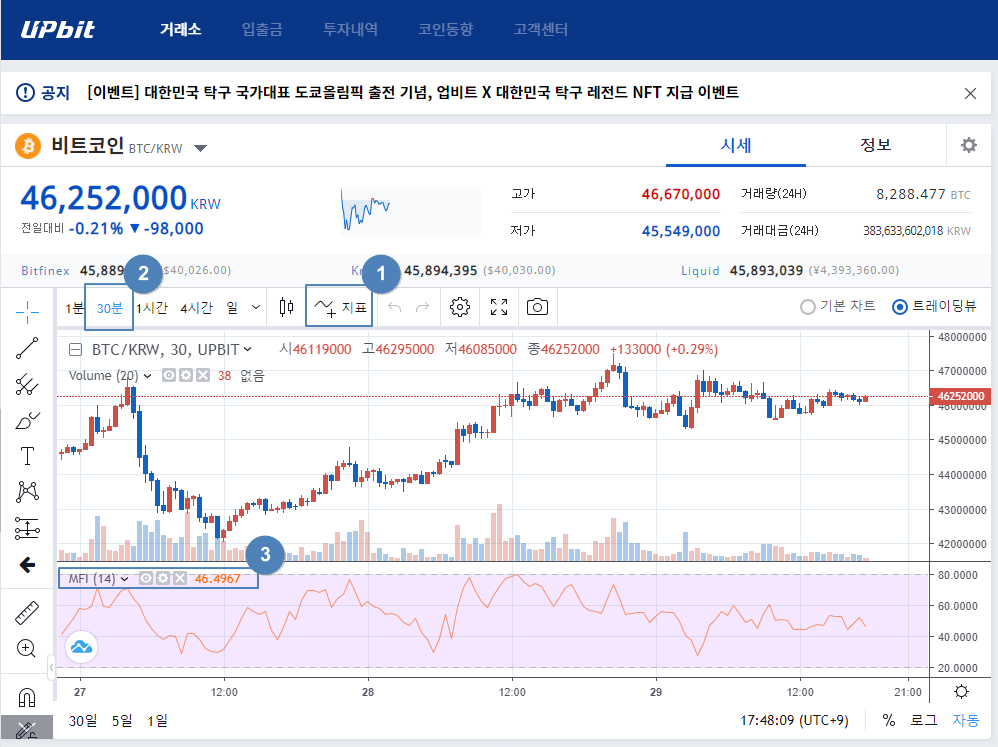Select the 4시간 interval

pyautogui.click(x=196, y=308)
